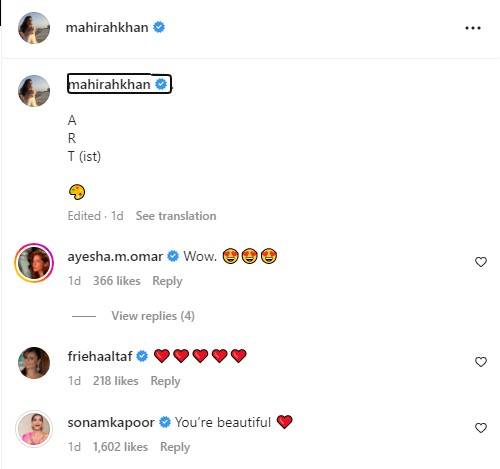View 1,602 likes on sonamkapoor's comment
500x469 pixels.
coord(120,447)
